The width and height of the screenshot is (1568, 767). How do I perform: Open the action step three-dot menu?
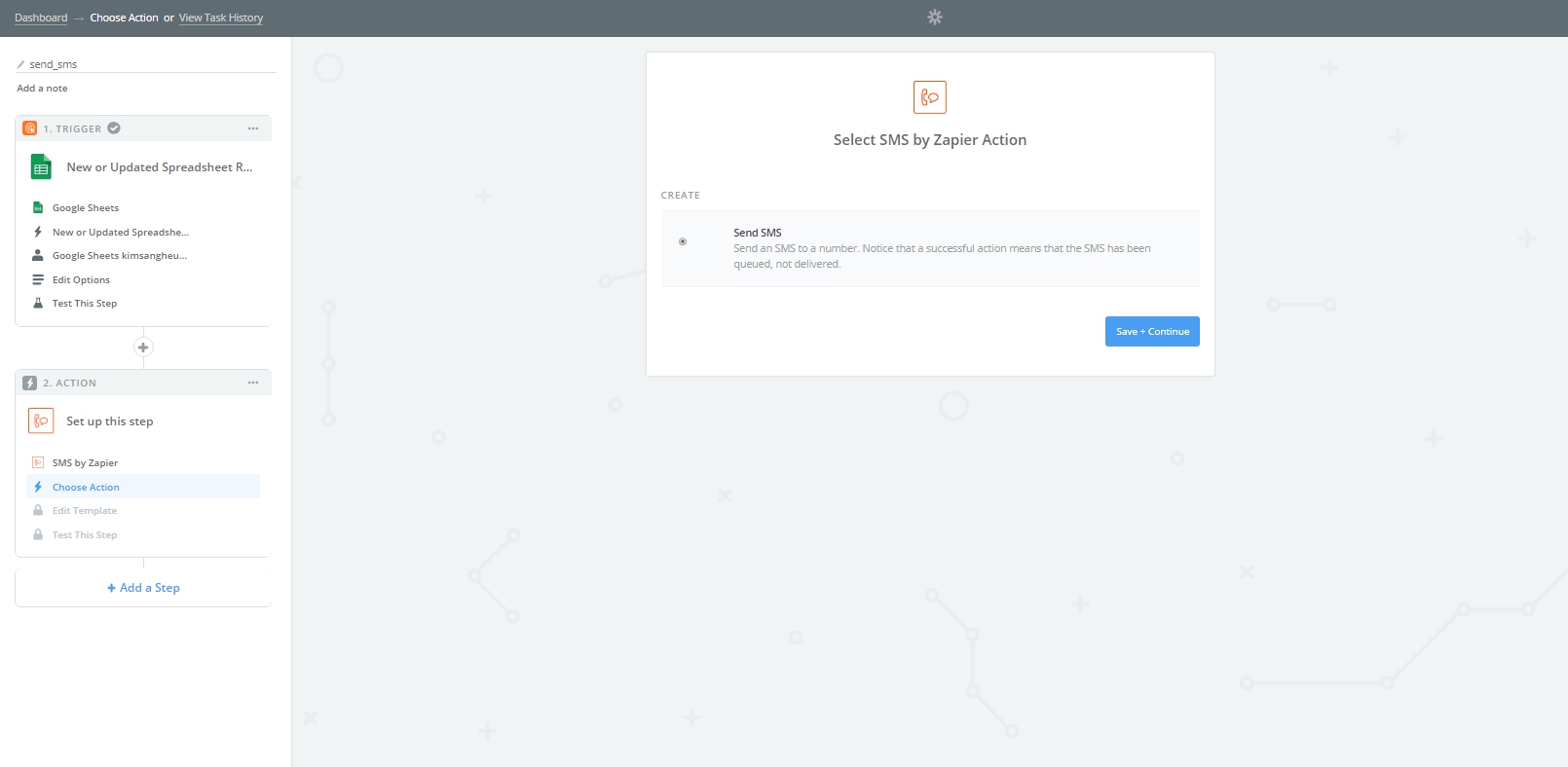click(x=253, y=383)
